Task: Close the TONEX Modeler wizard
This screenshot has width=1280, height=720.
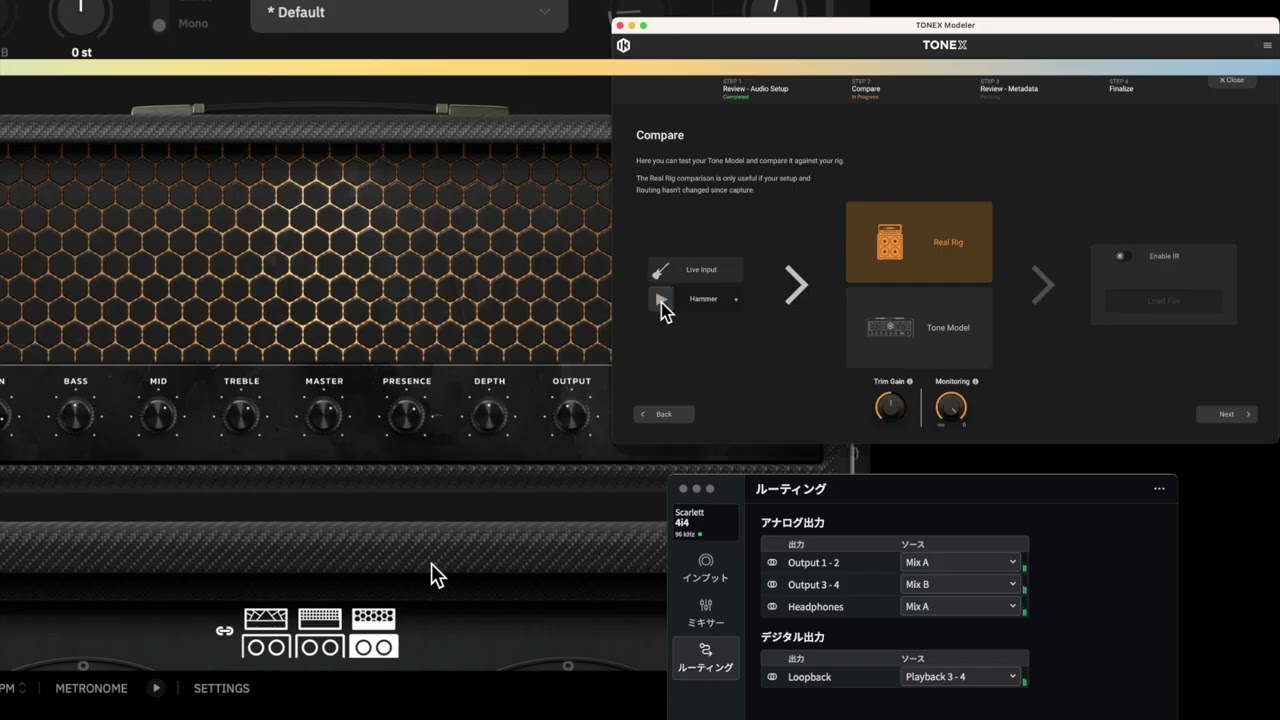Action: (1232, 80)
